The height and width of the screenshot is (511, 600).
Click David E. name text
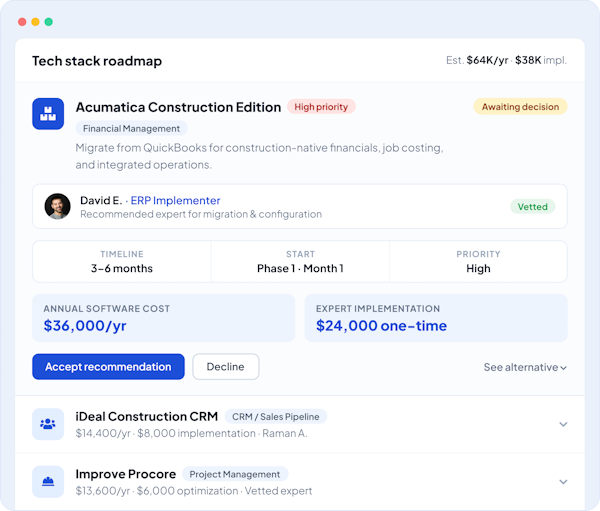pos(101,201)
